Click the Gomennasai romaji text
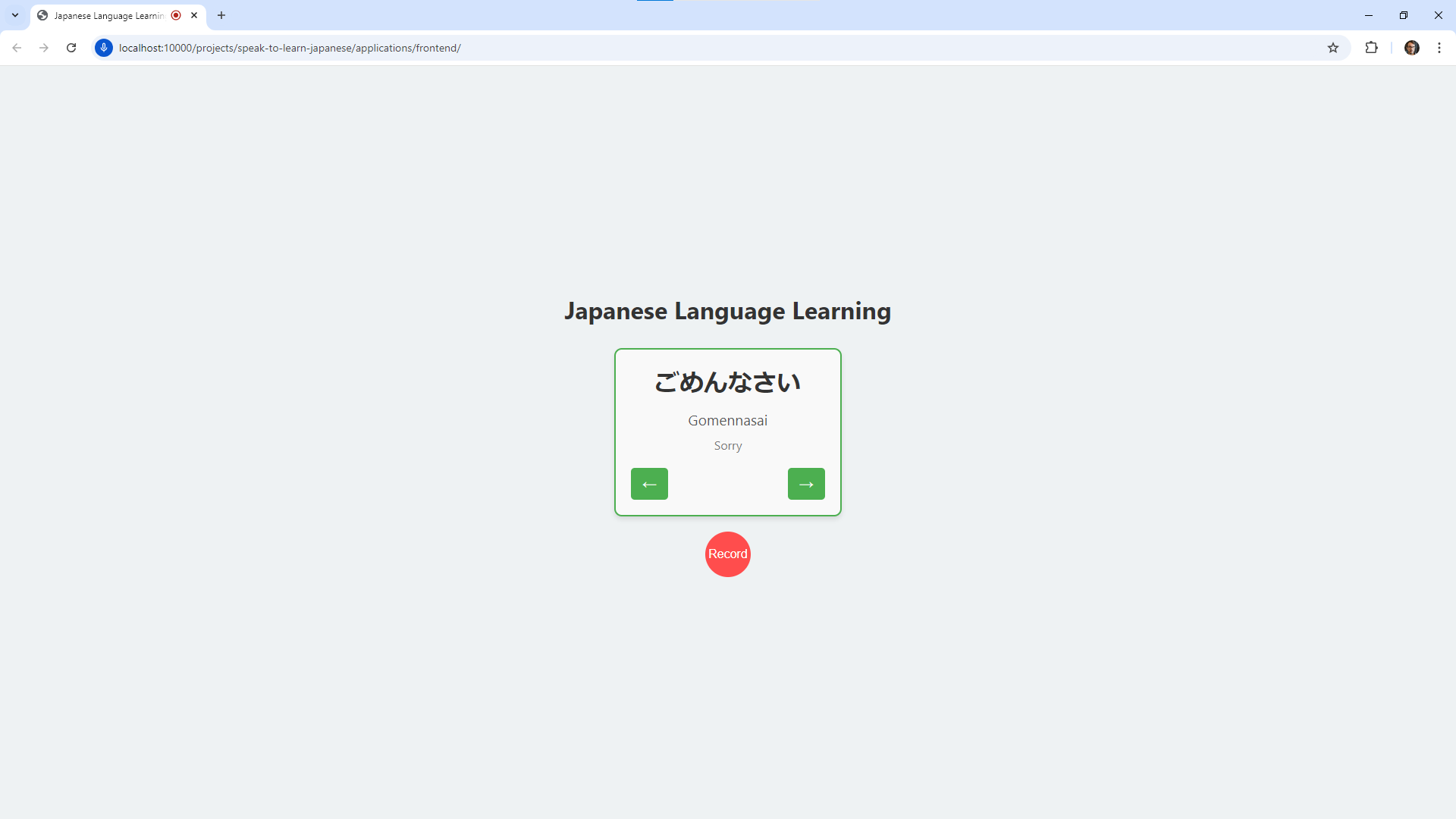The image size is (1456, 819). (x=727, y=421)
